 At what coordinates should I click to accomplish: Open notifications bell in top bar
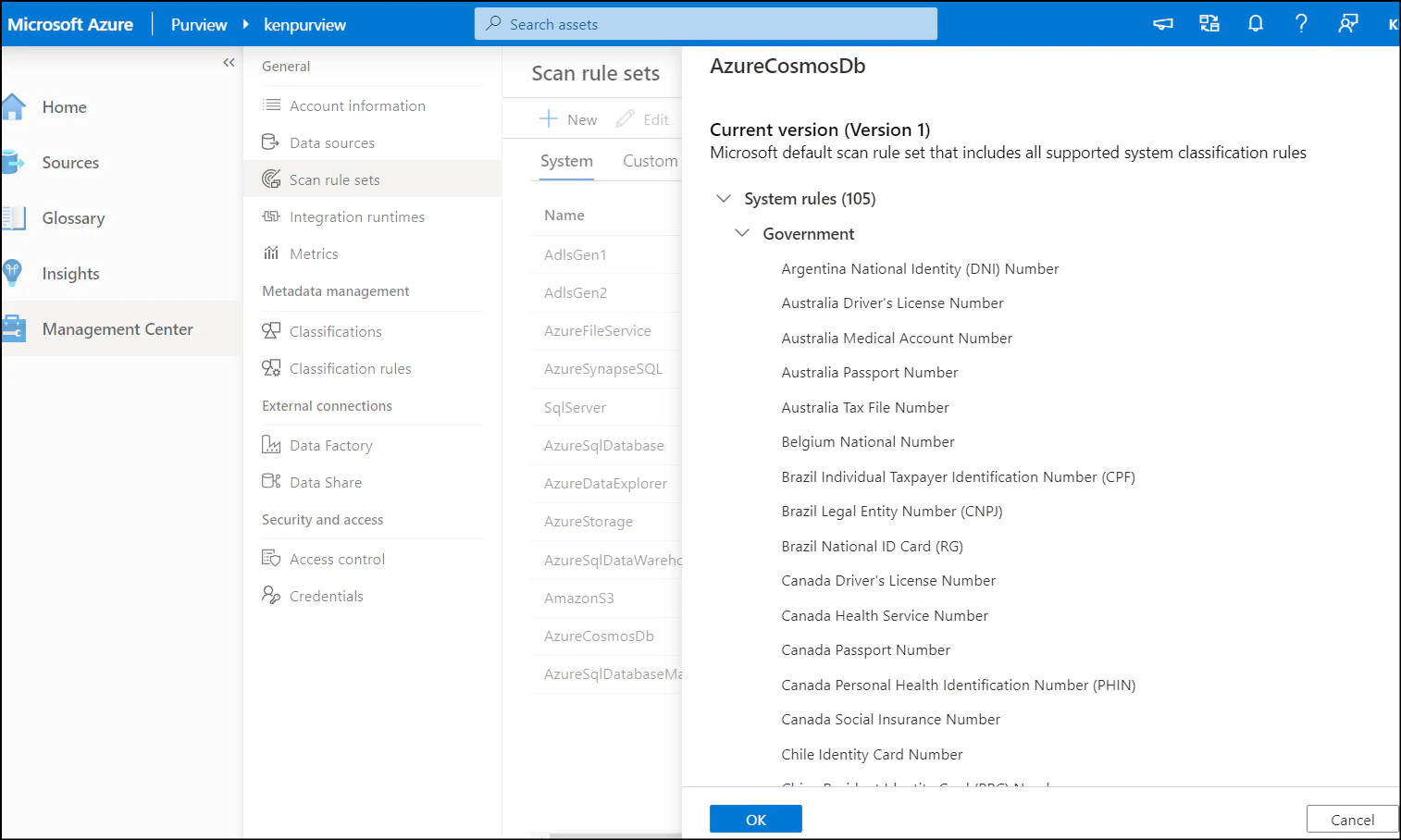1256,24
